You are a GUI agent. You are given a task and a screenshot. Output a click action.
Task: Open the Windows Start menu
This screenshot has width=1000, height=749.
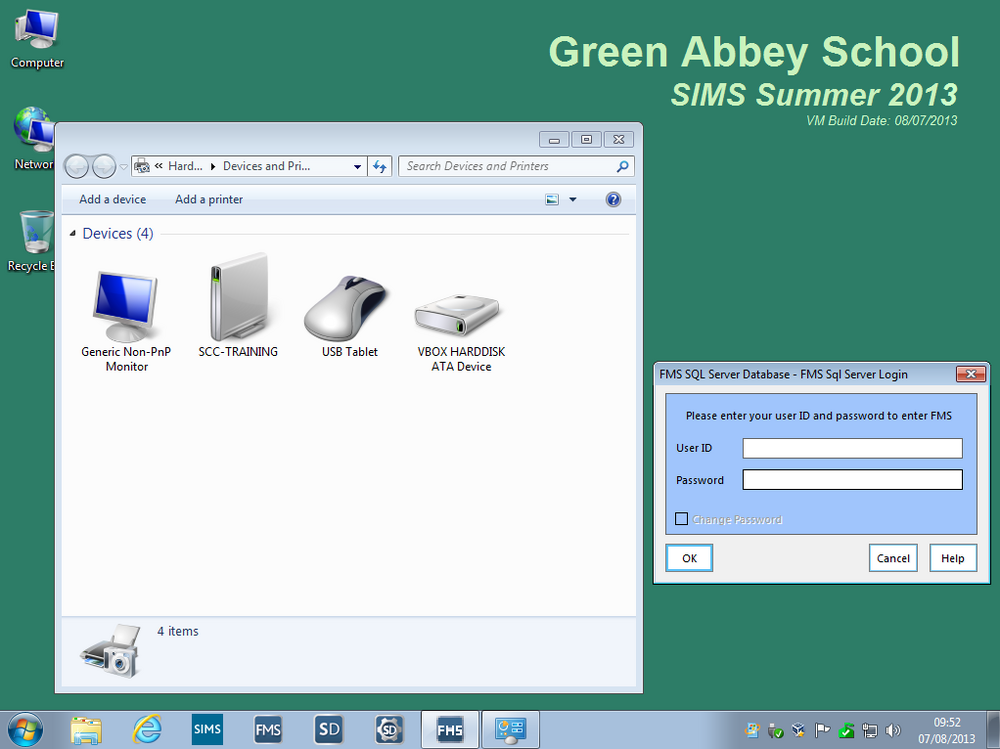click(25, 730)
